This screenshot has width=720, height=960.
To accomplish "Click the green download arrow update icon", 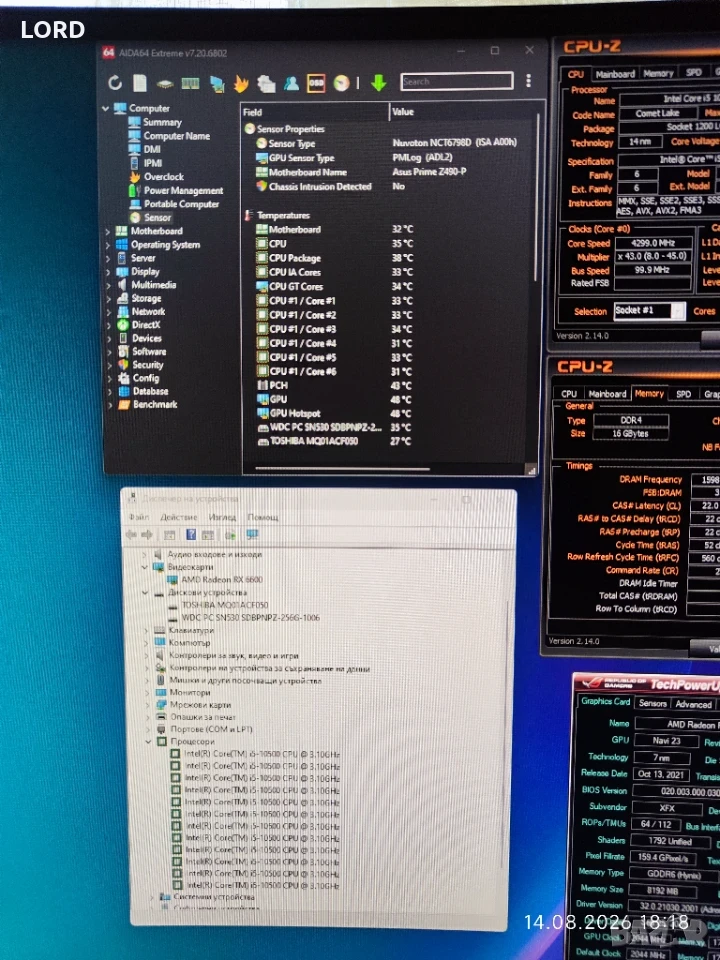I will click(x=378, y=83).
